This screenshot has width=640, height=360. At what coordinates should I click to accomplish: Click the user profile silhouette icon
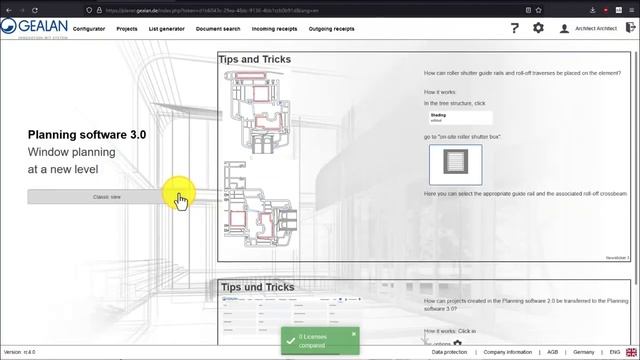click(564, 28)
